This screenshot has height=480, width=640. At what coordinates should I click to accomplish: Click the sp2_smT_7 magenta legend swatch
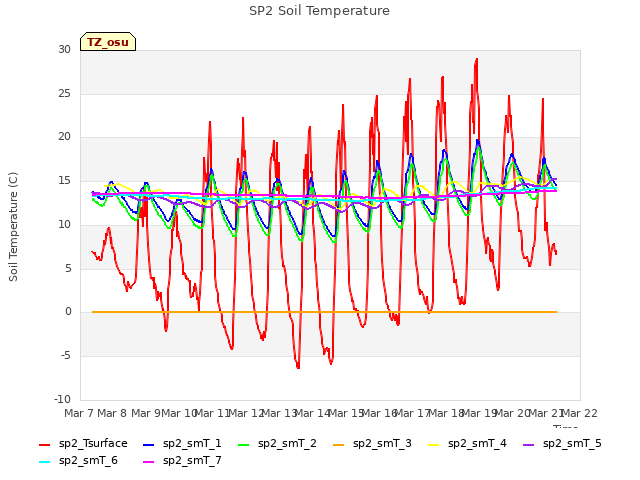(149, 462)
